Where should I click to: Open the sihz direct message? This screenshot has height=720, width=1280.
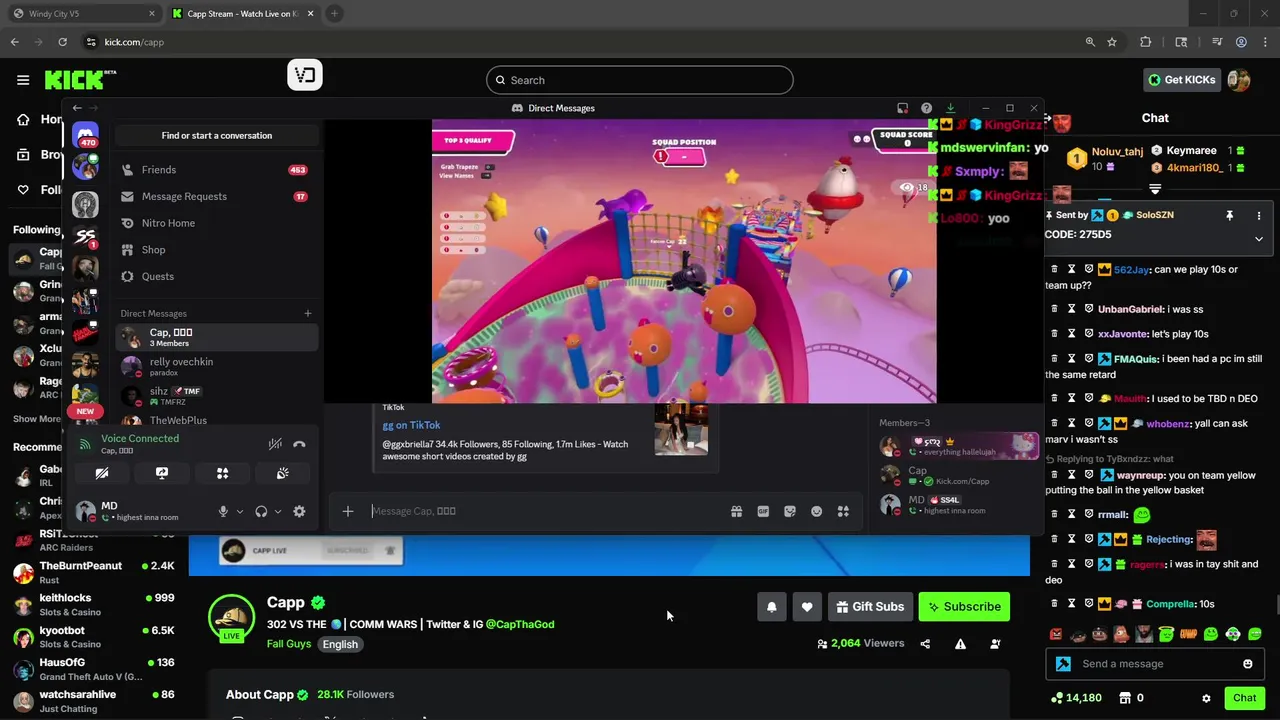[x=217, y=396]
